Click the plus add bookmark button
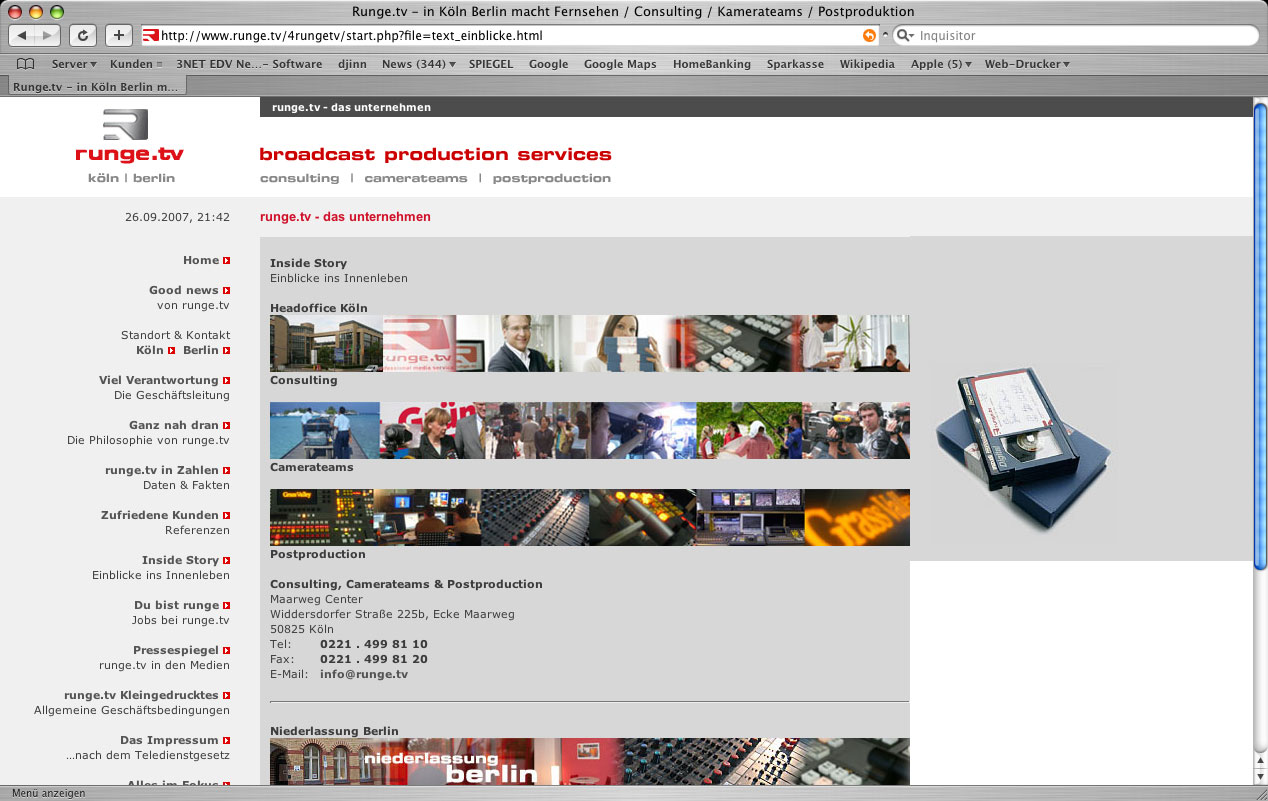The width and height of the screenshot is (1268, 801). [118, 35]
